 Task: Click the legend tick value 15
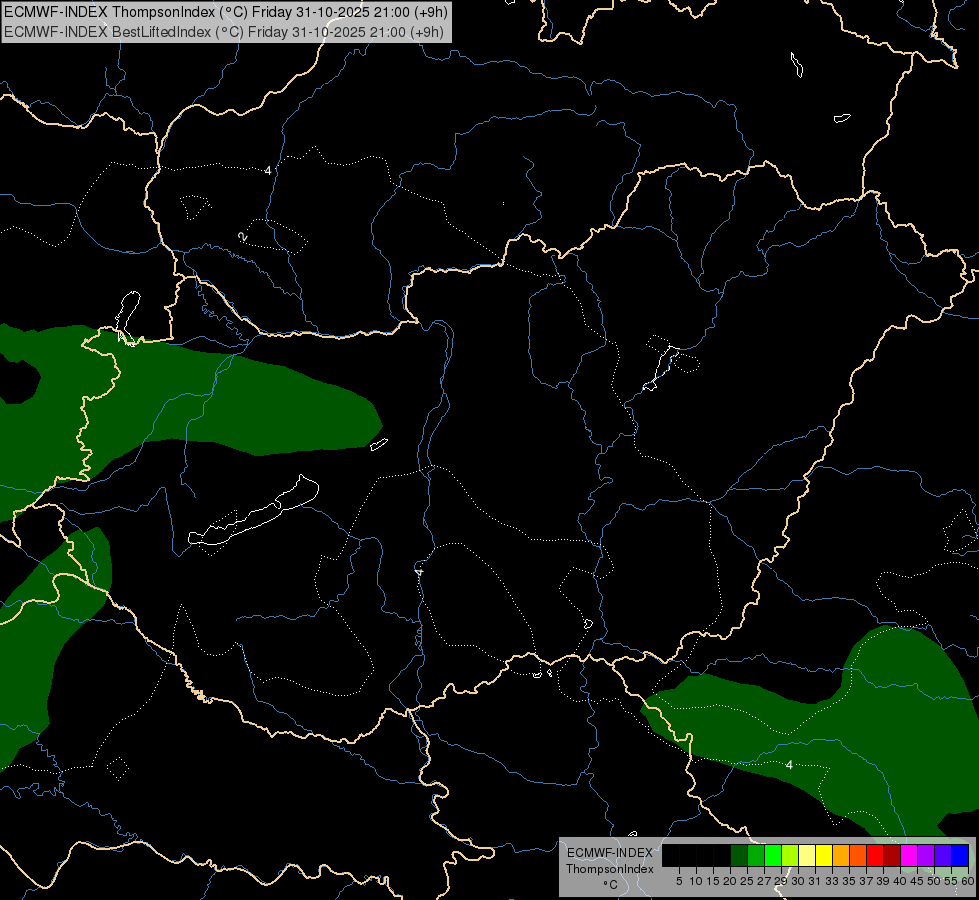click(714, 881)
